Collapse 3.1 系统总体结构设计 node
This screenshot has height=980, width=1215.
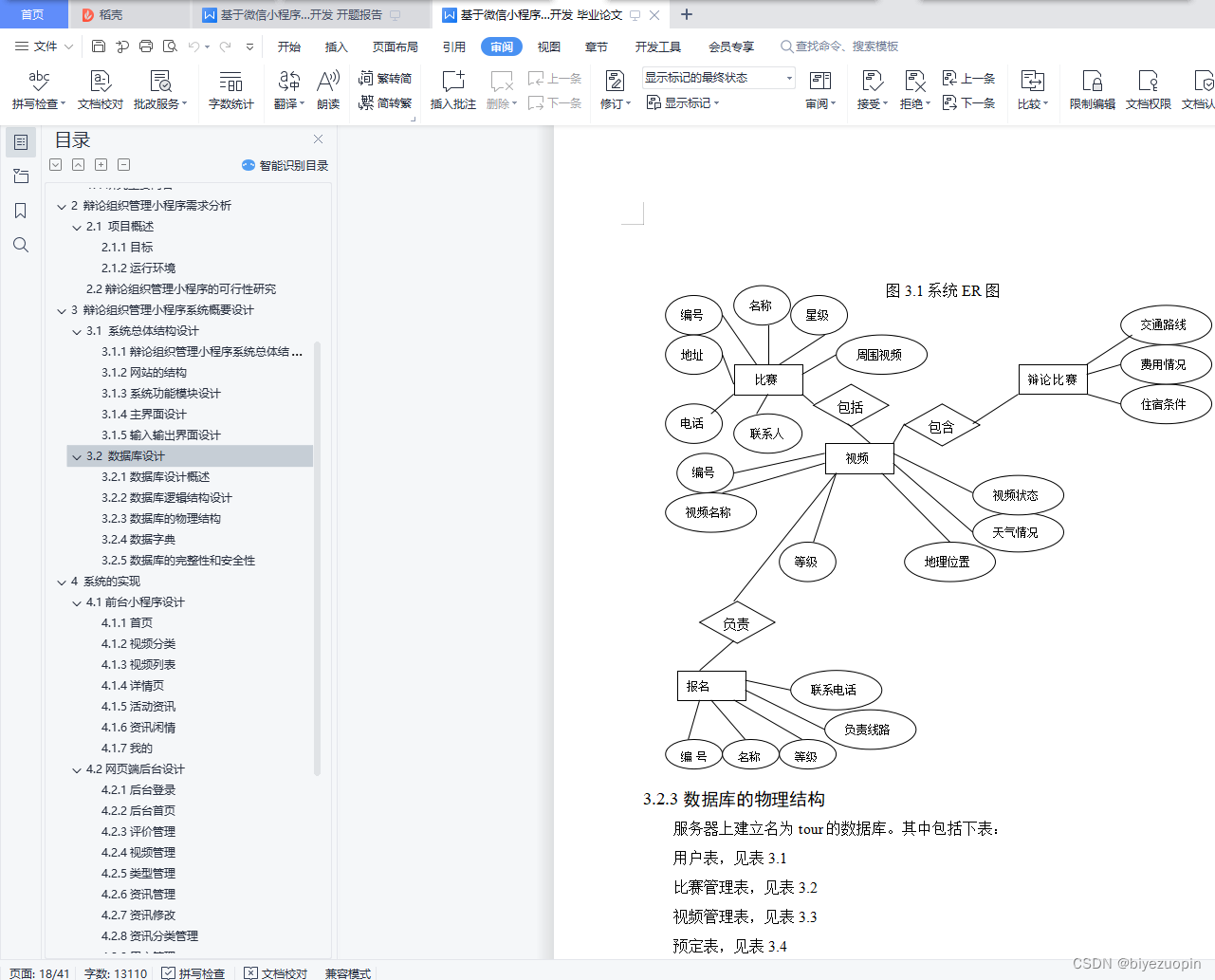pos(77,331)
